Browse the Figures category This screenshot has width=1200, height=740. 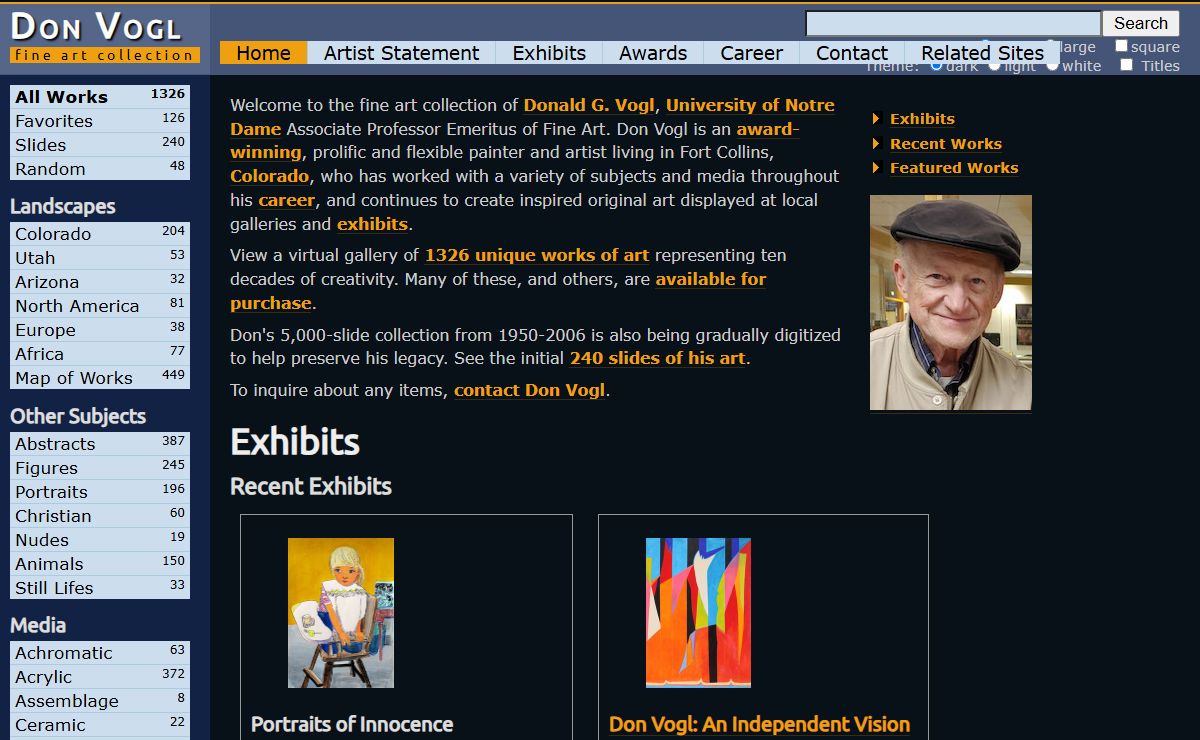pyautogui.click(x=100, y=468)
